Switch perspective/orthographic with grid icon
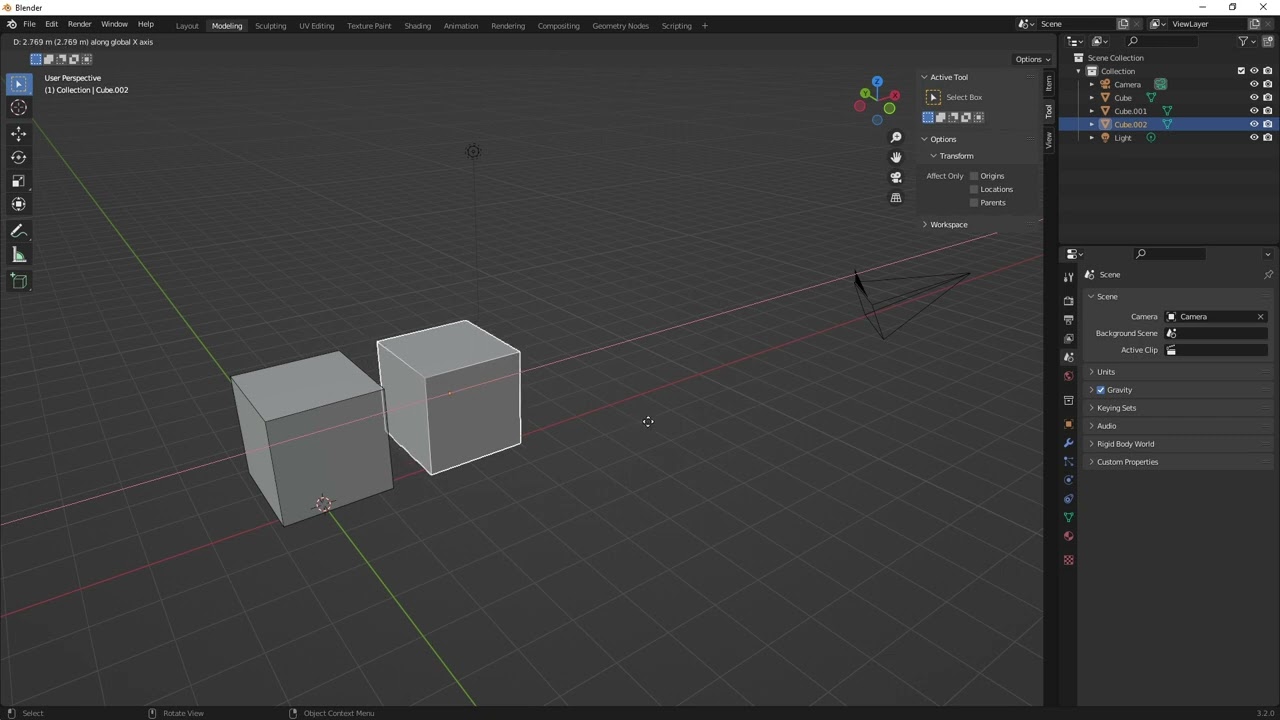 pos(896,198)
